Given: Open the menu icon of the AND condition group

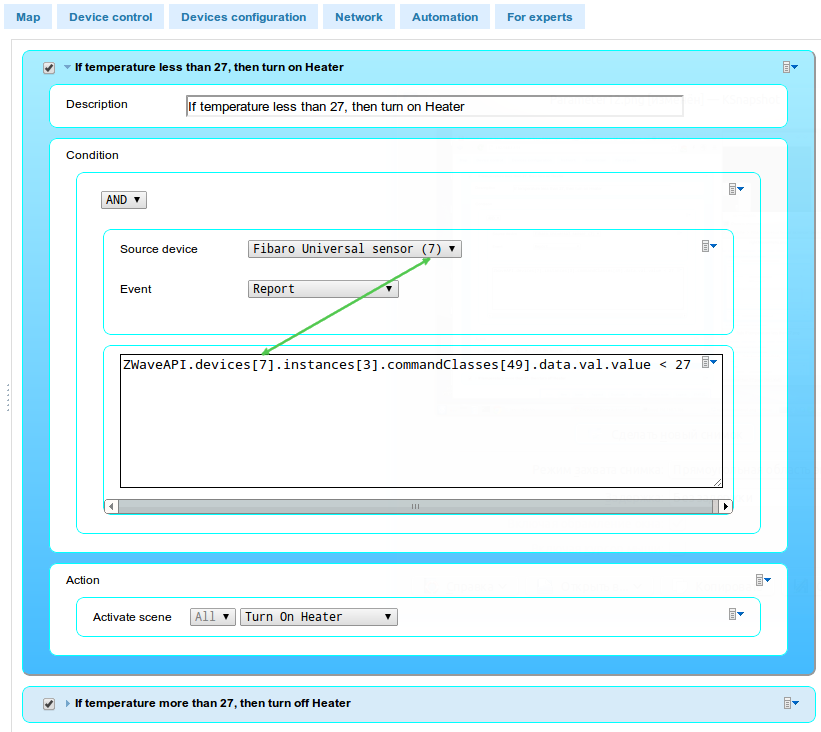Looking at the screenshot, I should (736, 189).
